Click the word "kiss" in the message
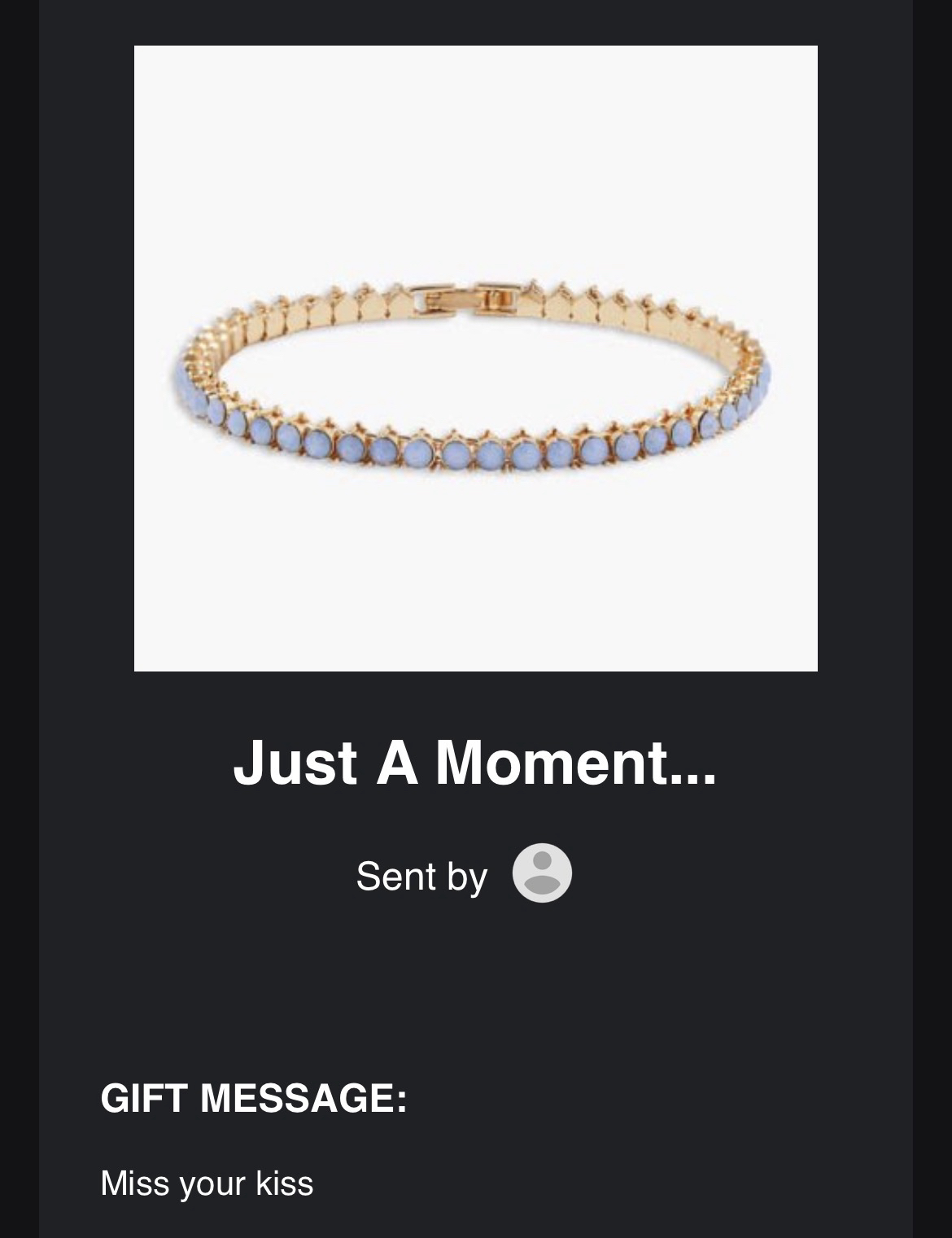This screenshot has height=1238, width=952. 285,1183
